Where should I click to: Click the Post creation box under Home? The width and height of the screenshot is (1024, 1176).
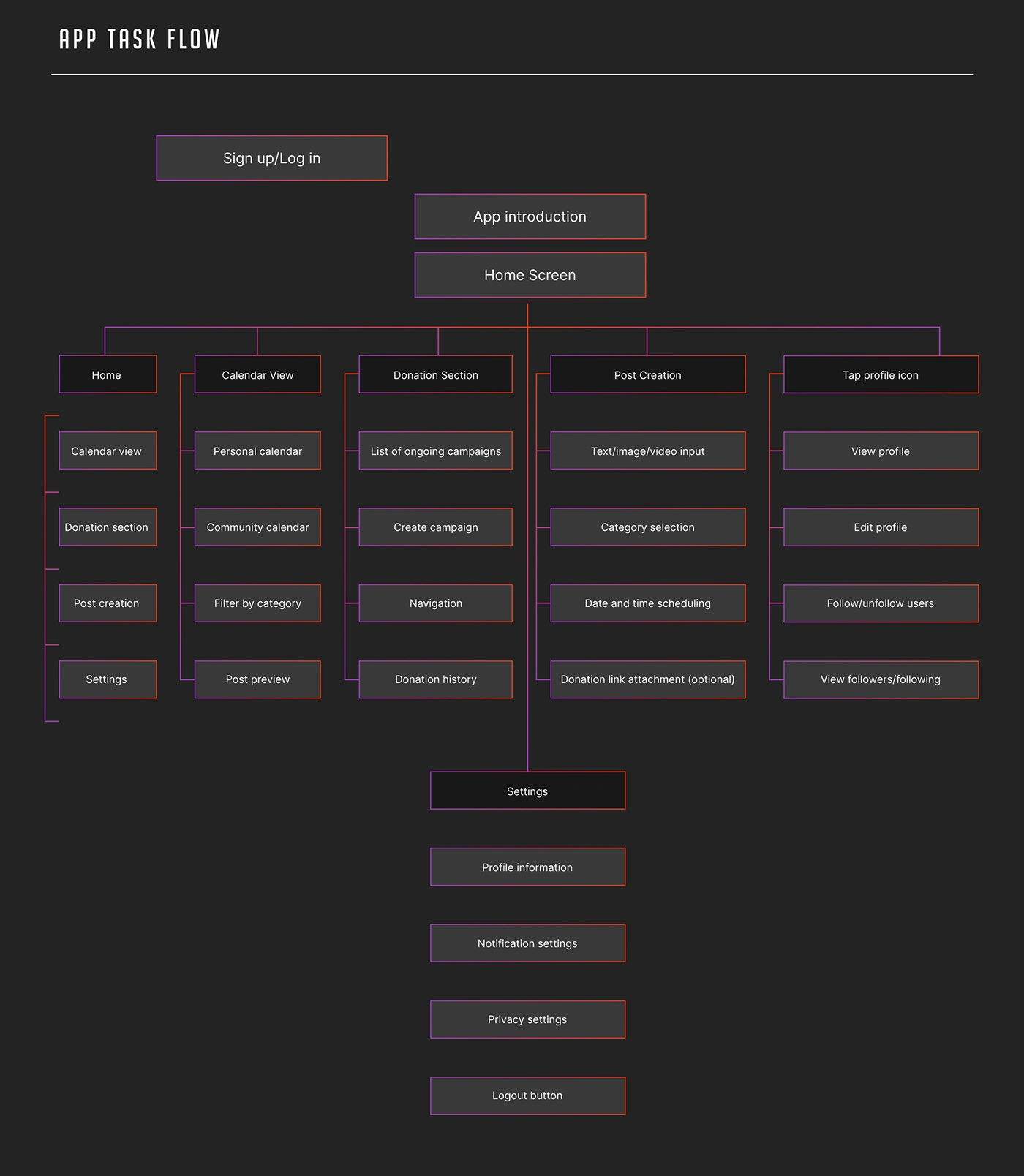(108, 603)
